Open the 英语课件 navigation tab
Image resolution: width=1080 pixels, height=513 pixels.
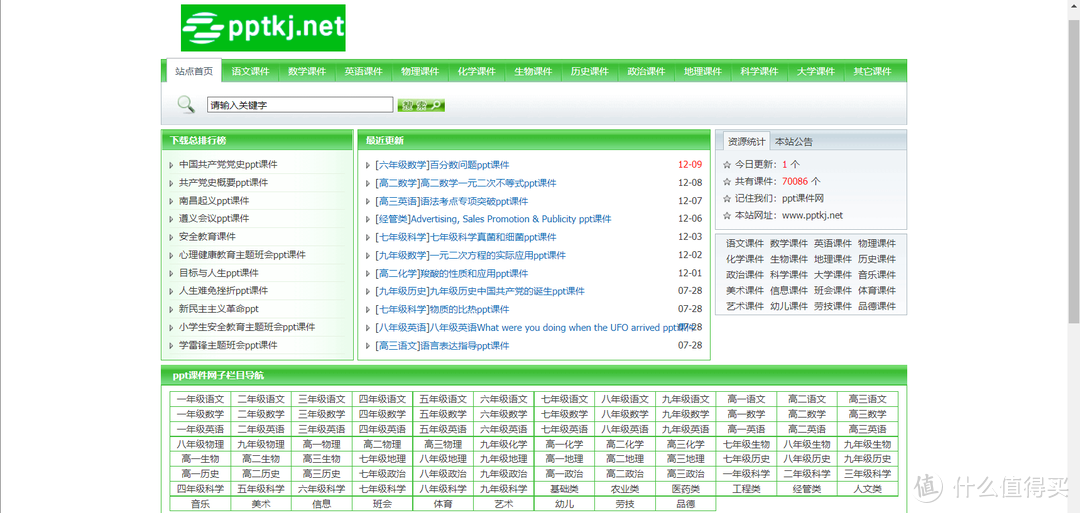pos(364,72)
